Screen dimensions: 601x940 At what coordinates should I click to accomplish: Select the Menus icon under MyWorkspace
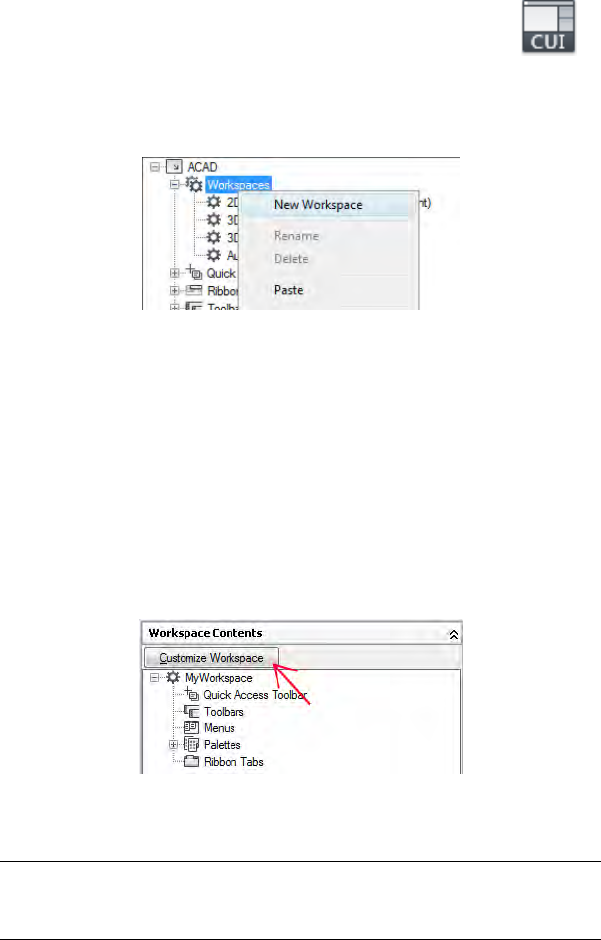(x=191, y=728)
